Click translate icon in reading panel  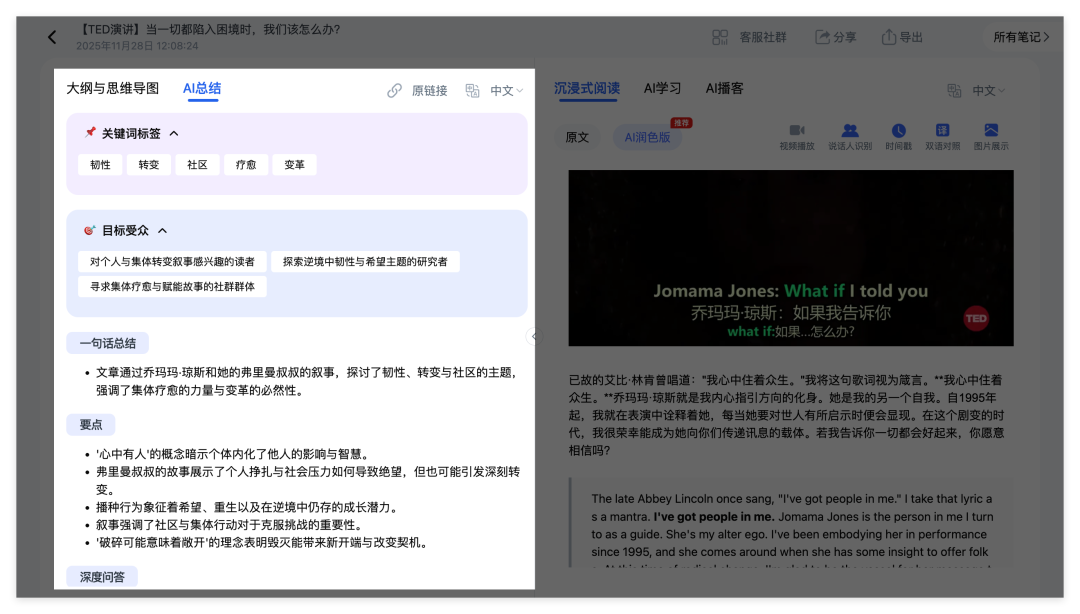point(954,90)
